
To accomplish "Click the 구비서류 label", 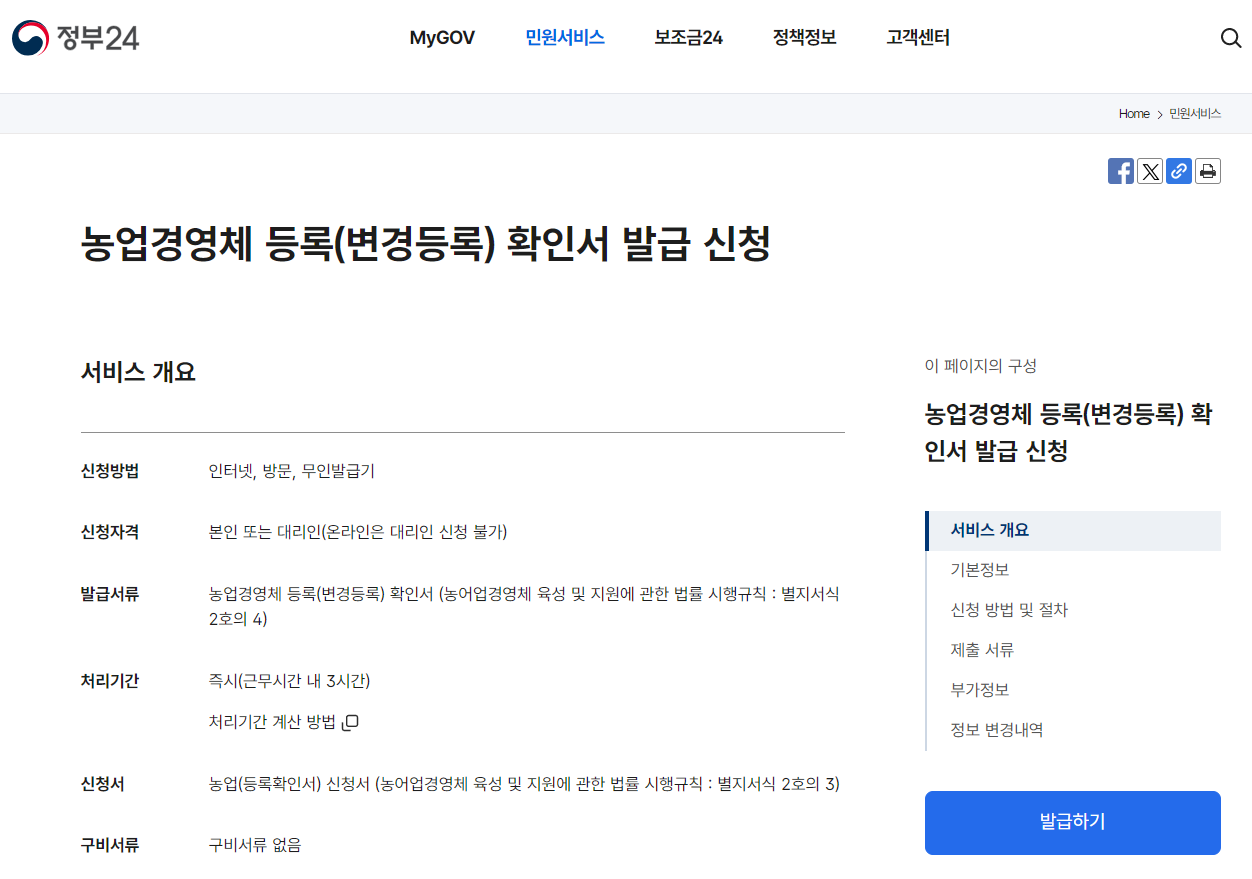I will [x=110, y=845].
